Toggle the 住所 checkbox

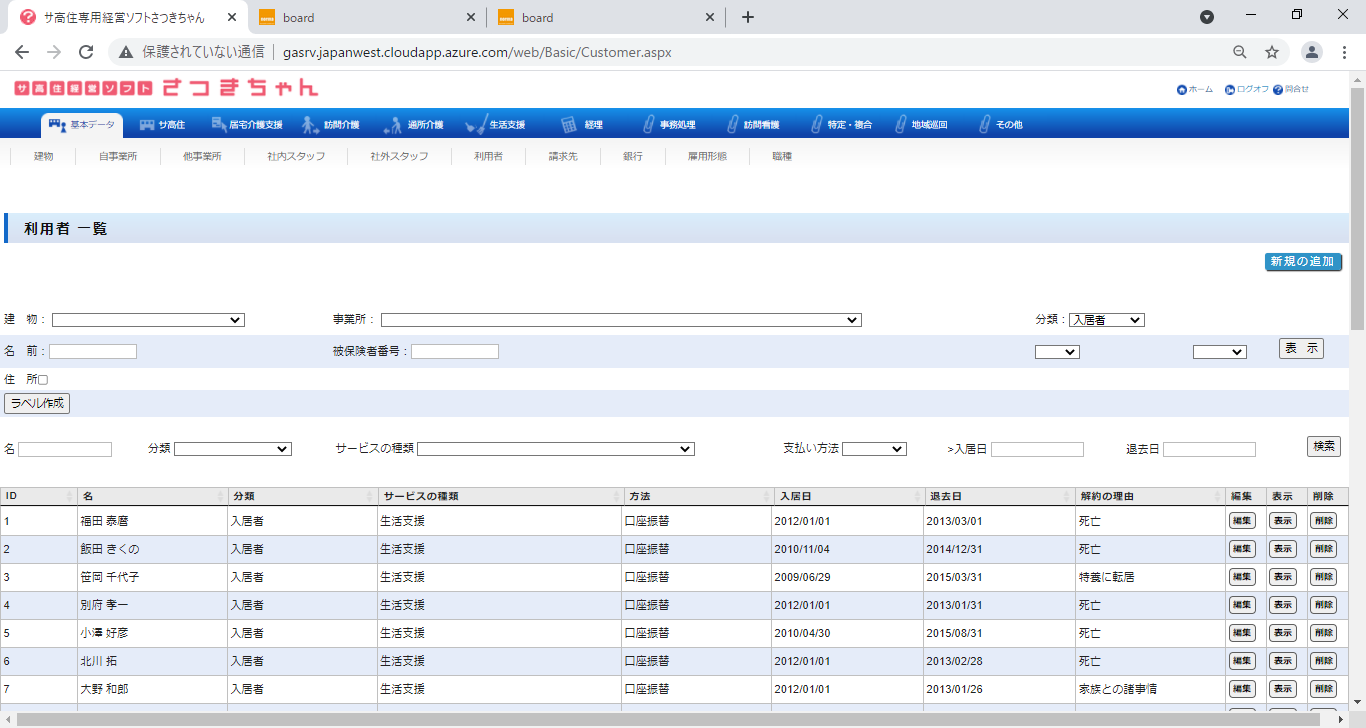click(43, 380)
